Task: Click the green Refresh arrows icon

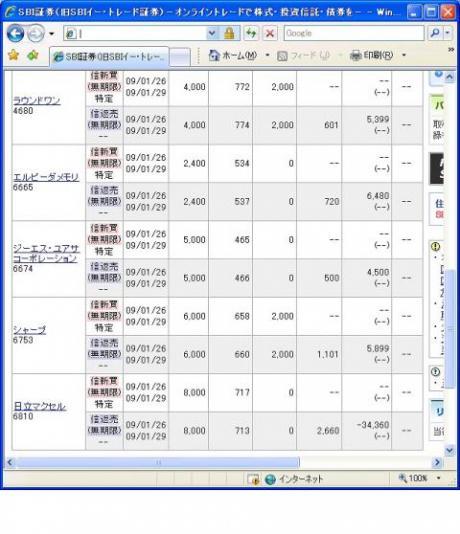Action: click(x=251, y=33)
